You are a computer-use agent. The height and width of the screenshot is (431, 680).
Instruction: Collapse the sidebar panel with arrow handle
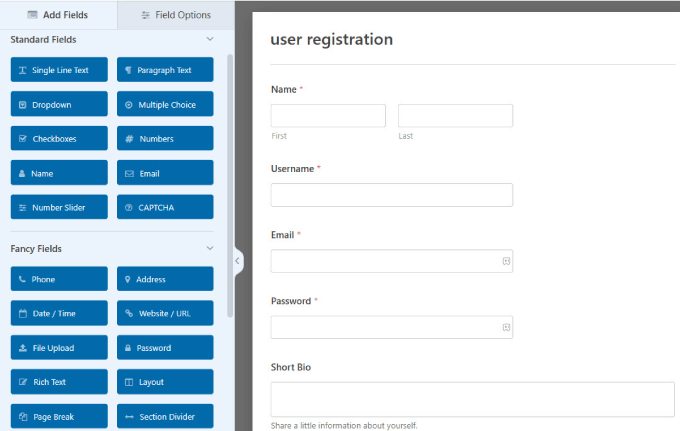tap(238, 261)
